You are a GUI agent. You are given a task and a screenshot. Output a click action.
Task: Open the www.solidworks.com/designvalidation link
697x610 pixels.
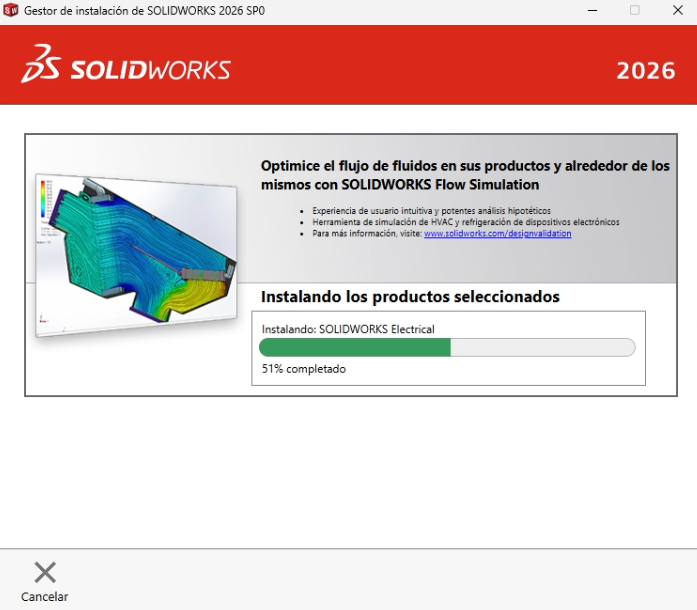[x=497, y=233]
